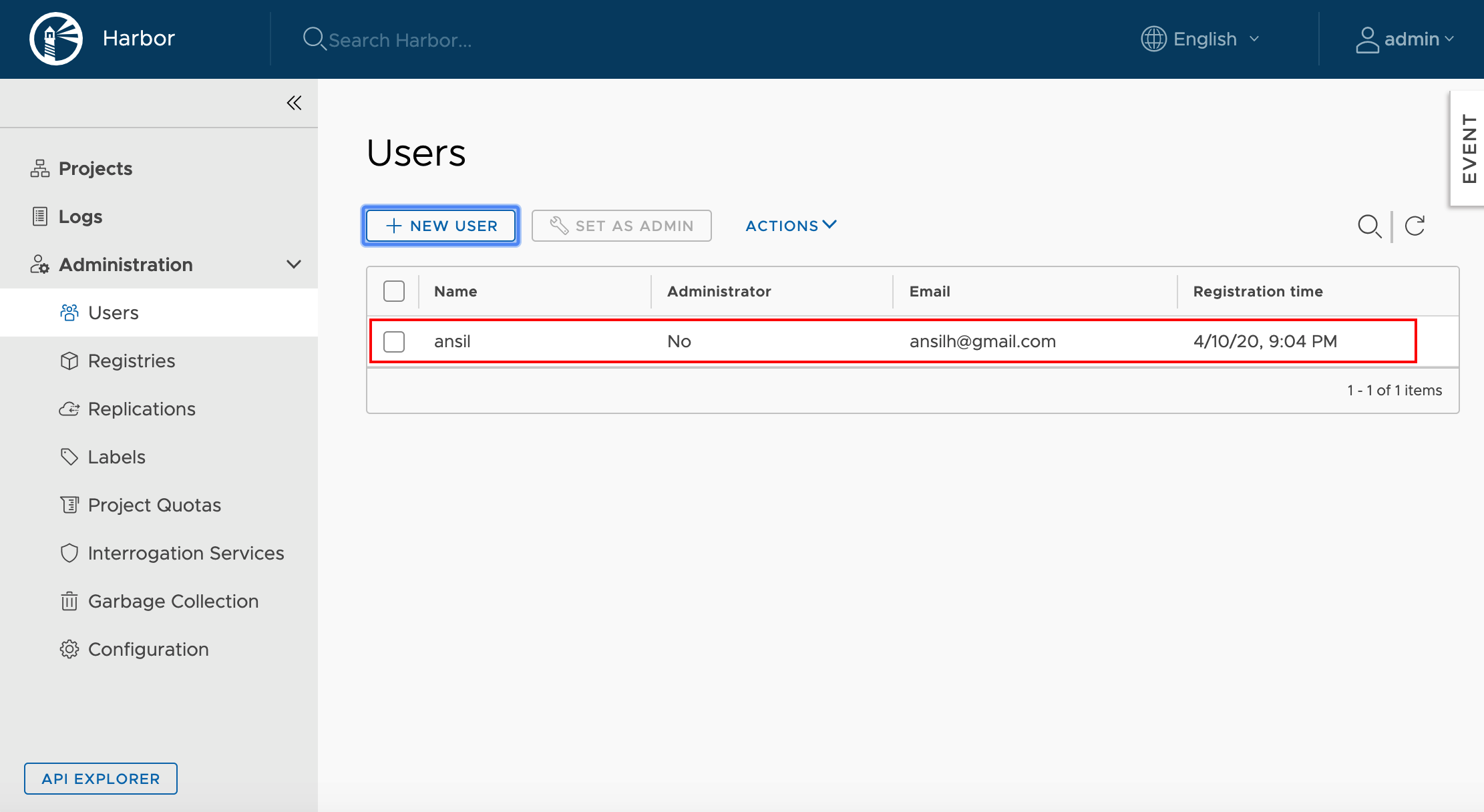Click the search magnifier icon above the users table
This screenshot has width=1484, height=812.
coord(1369,226)
